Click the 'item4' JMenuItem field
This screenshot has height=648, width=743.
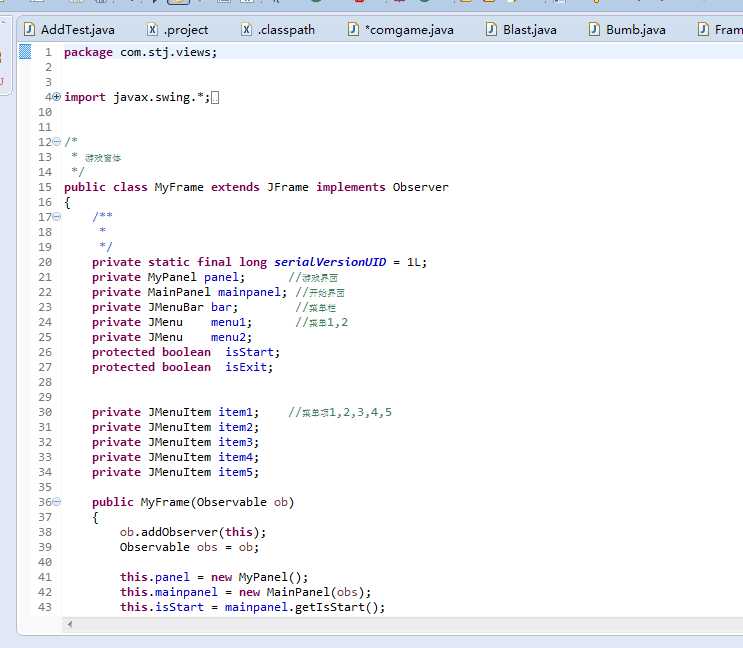(x=235, y=457)
